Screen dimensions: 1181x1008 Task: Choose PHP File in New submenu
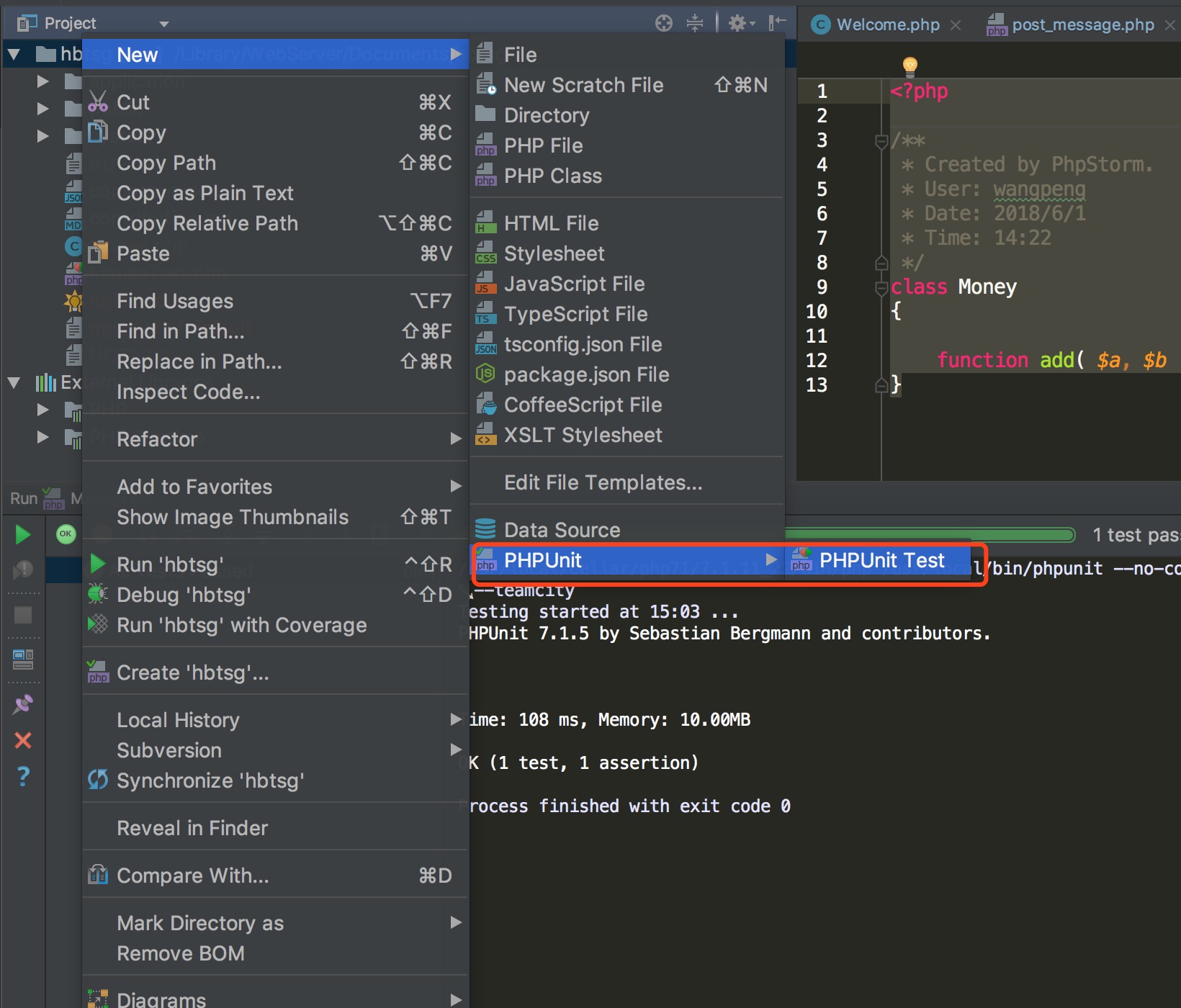pyautogui.click(x=627, y=145)
